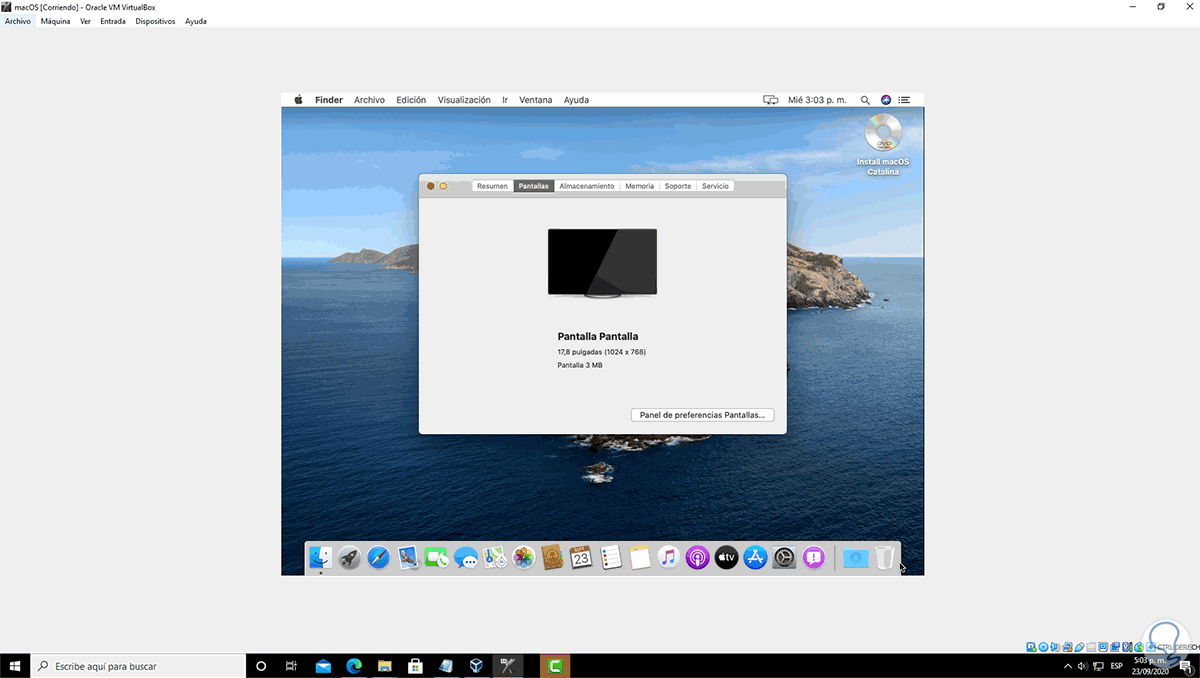Switch to the Almacenamiento tab
Viewport: 1200px width, 678px height.
tap(587, 186)
